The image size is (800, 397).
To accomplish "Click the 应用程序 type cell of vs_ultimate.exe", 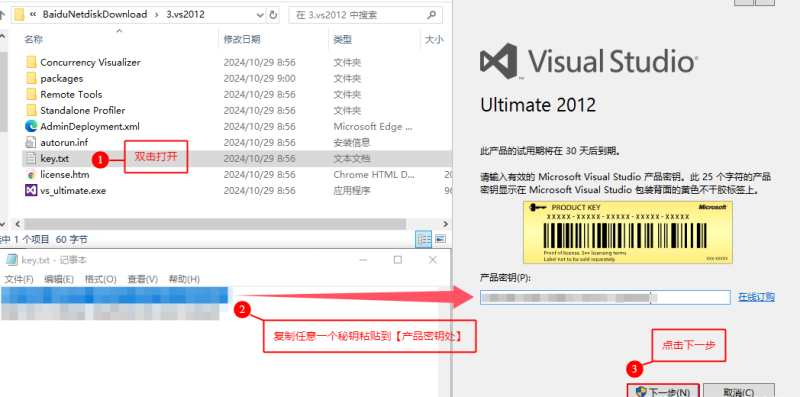I will click(352, 191).
